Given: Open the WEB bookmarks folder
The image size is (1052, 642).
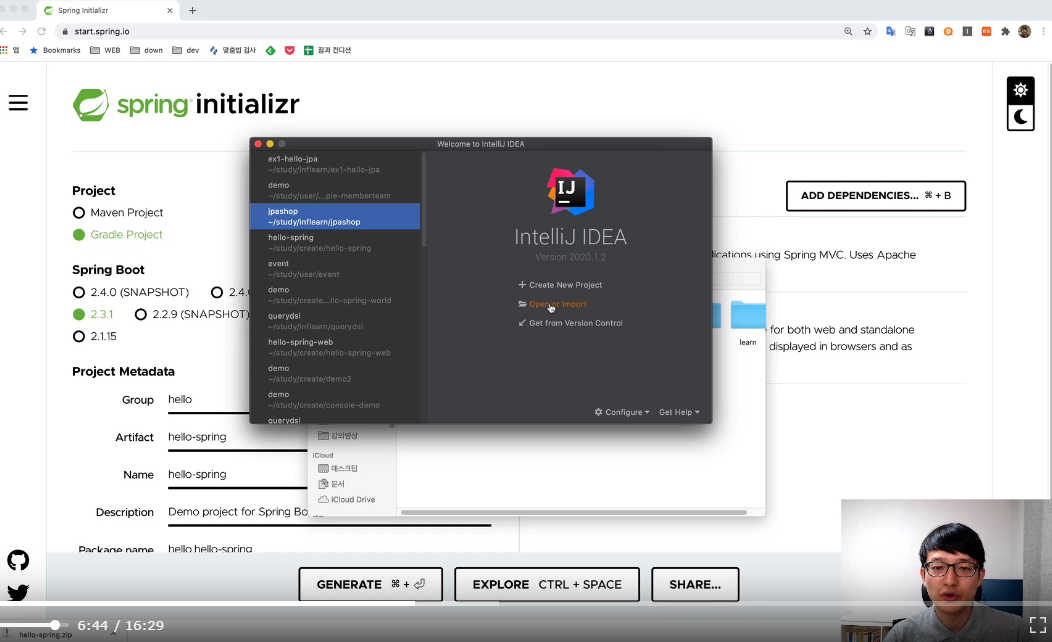Looking at the screenshot, I should pyautogui.click(x=105, y=50).
